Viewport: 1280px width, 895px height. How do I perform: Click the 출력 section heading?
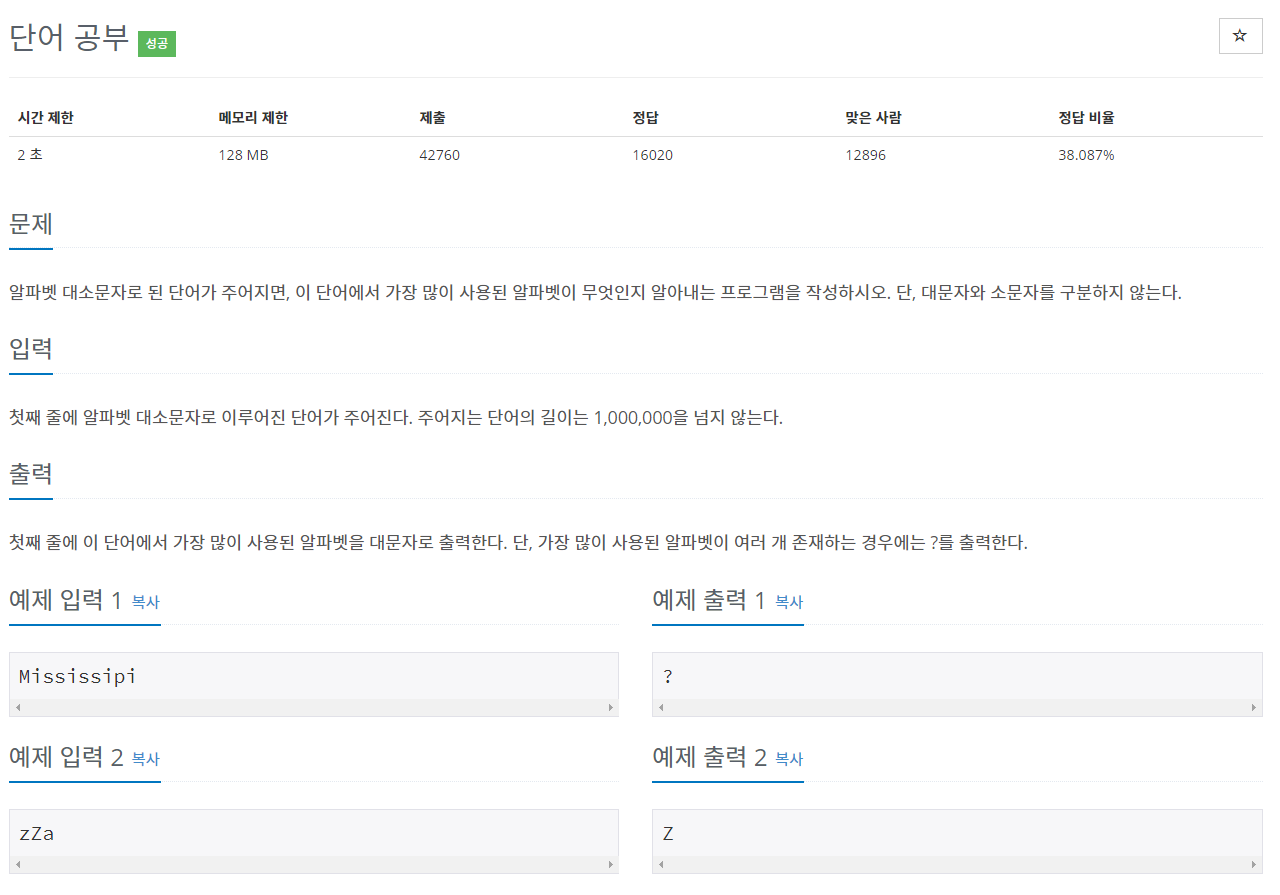point(31,474)
